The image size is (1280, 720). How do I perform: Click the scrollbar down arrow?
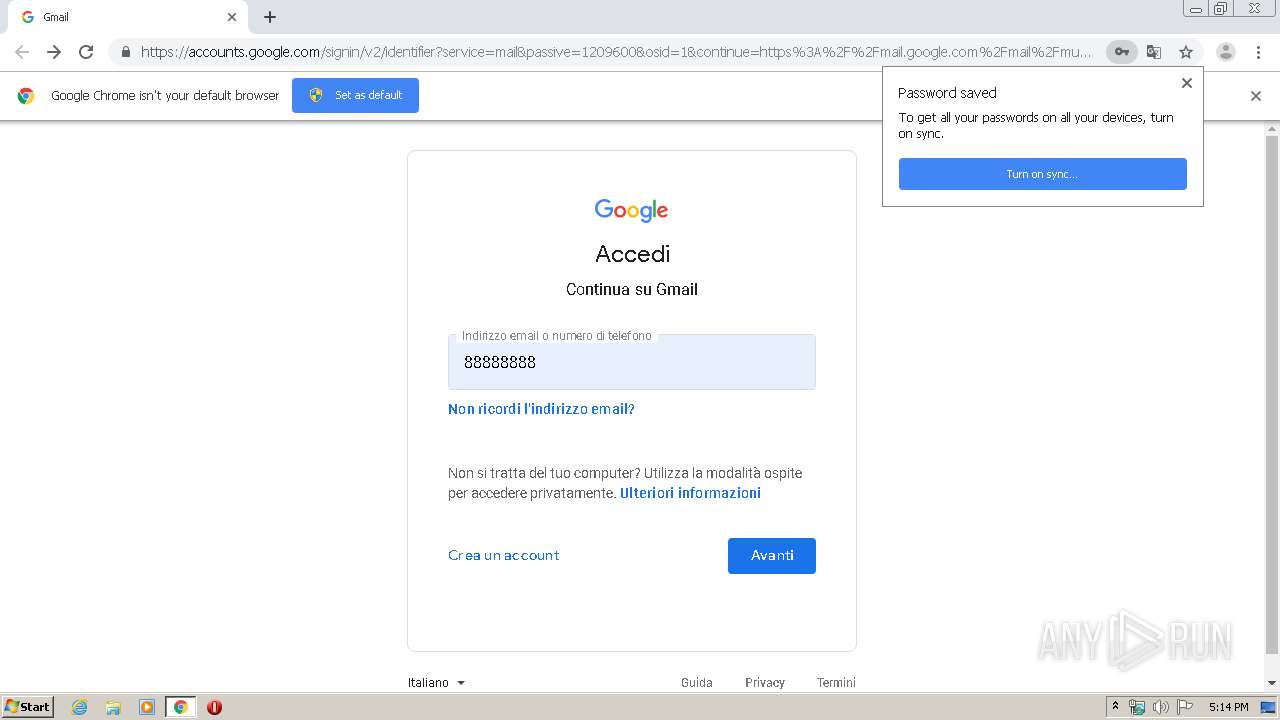pos(1272,683)
